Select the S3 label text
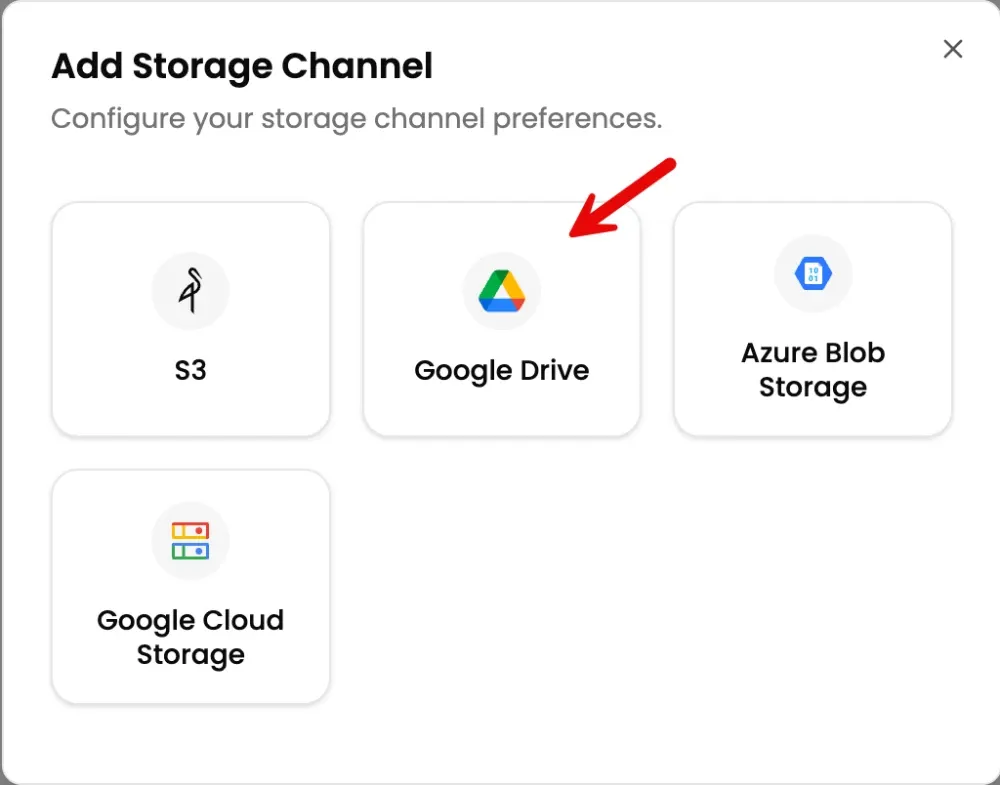The height and width of the screenshot is (785, 1000). (x=191, y=370)
